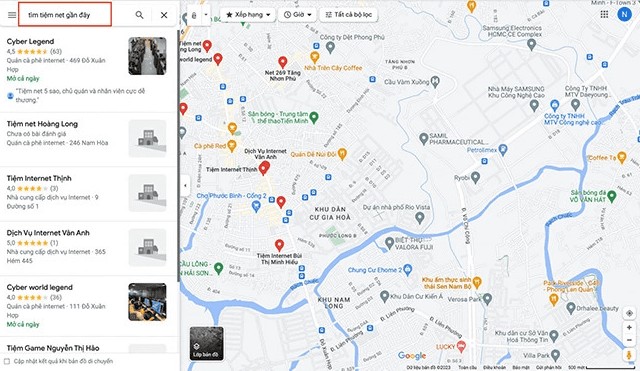The width and height of the screenshot is (640, 371).
Task: Open the Cyber Legend result
Action: 89,70
